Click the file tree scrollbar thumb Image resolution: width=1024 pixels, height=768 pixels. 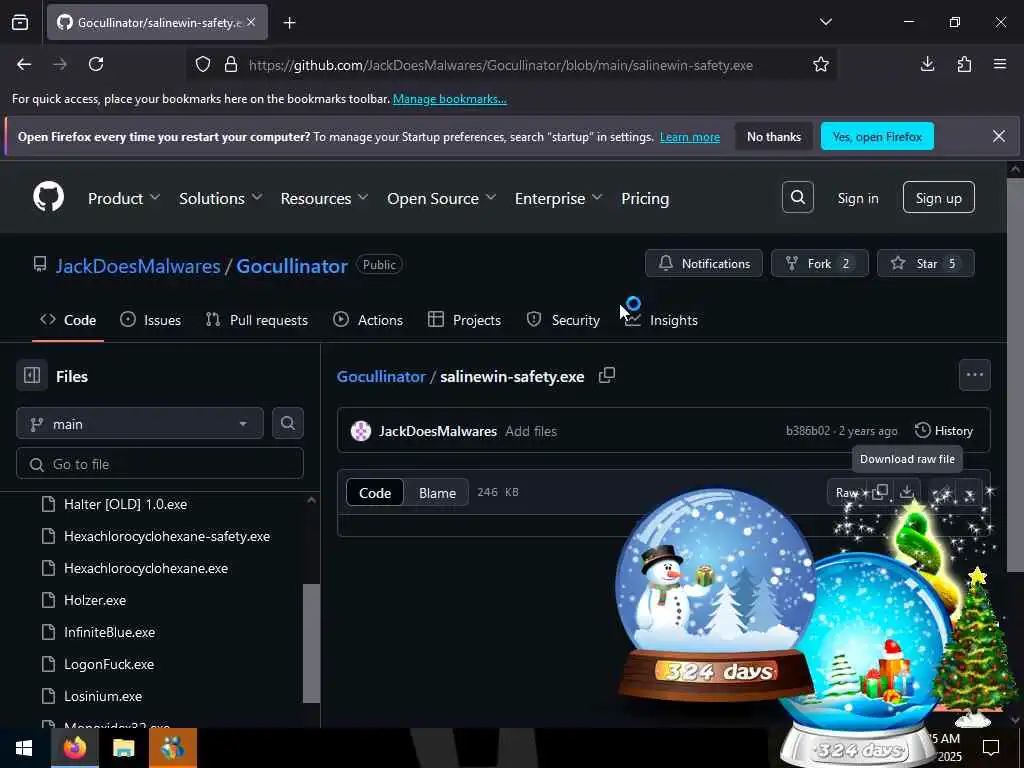pos(312,643)
